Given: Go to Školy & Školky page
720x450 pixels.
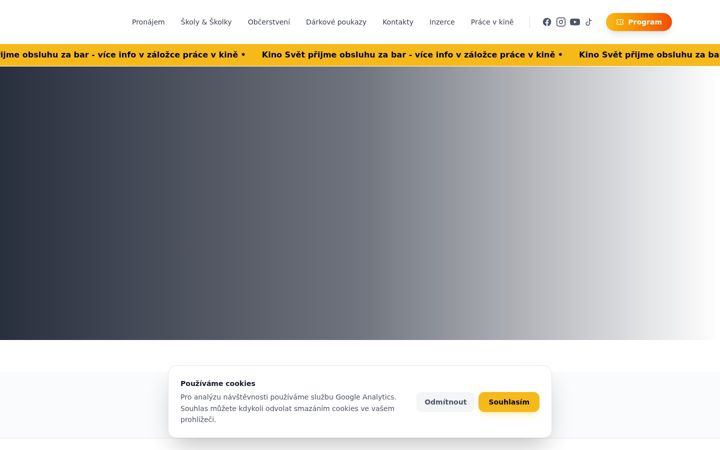Looking at the screenshot, I should tap(206, 22).
